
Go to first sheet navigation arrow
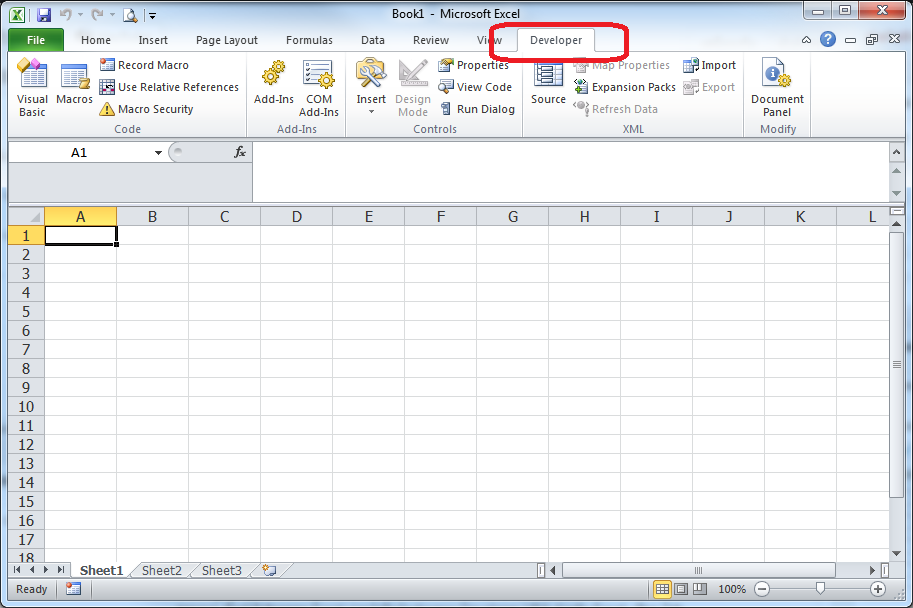point(16,570)
